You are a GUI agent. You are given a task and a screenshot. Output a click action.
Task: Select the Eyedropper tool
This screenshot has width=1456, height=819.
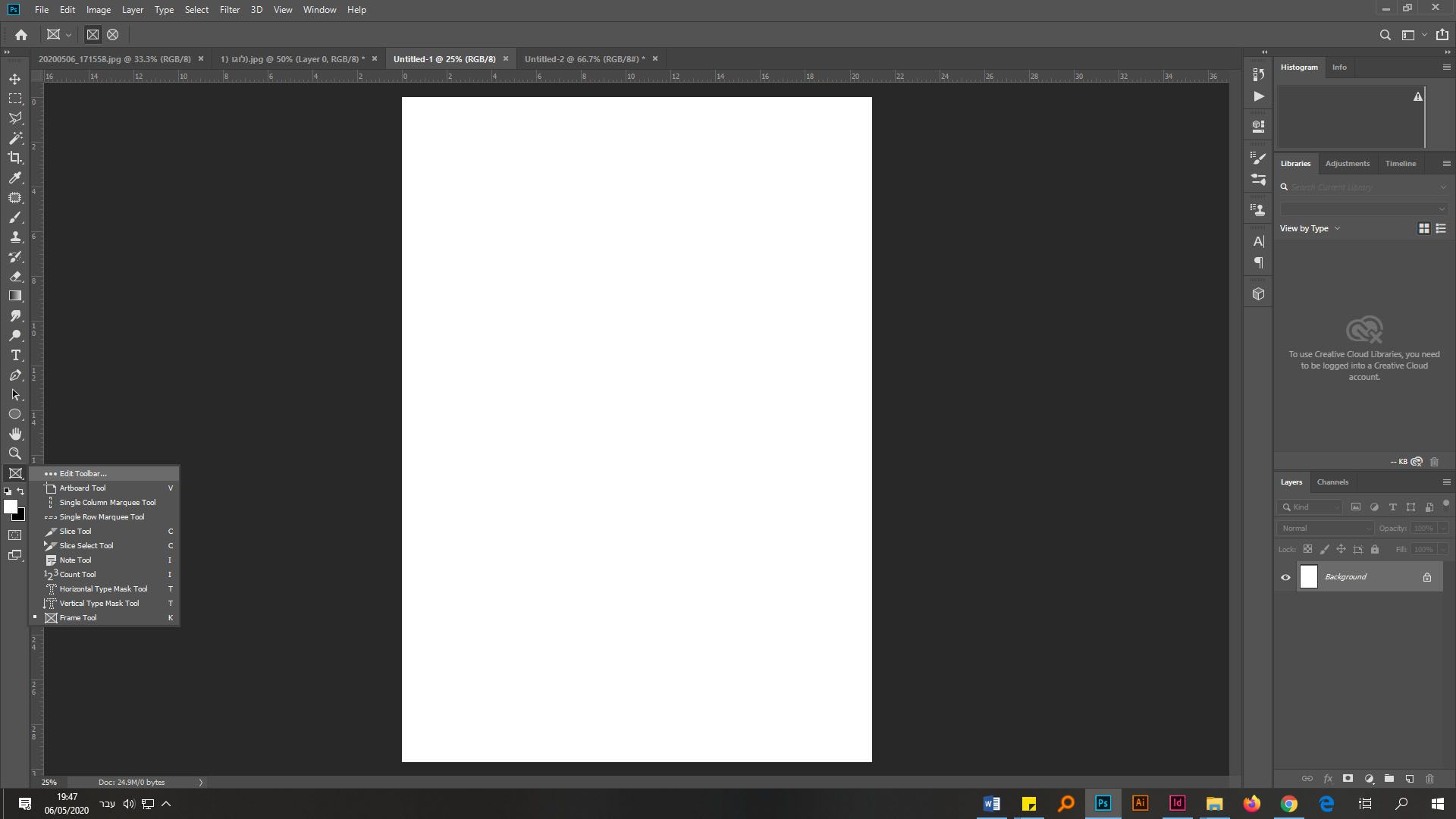(14, 177)
